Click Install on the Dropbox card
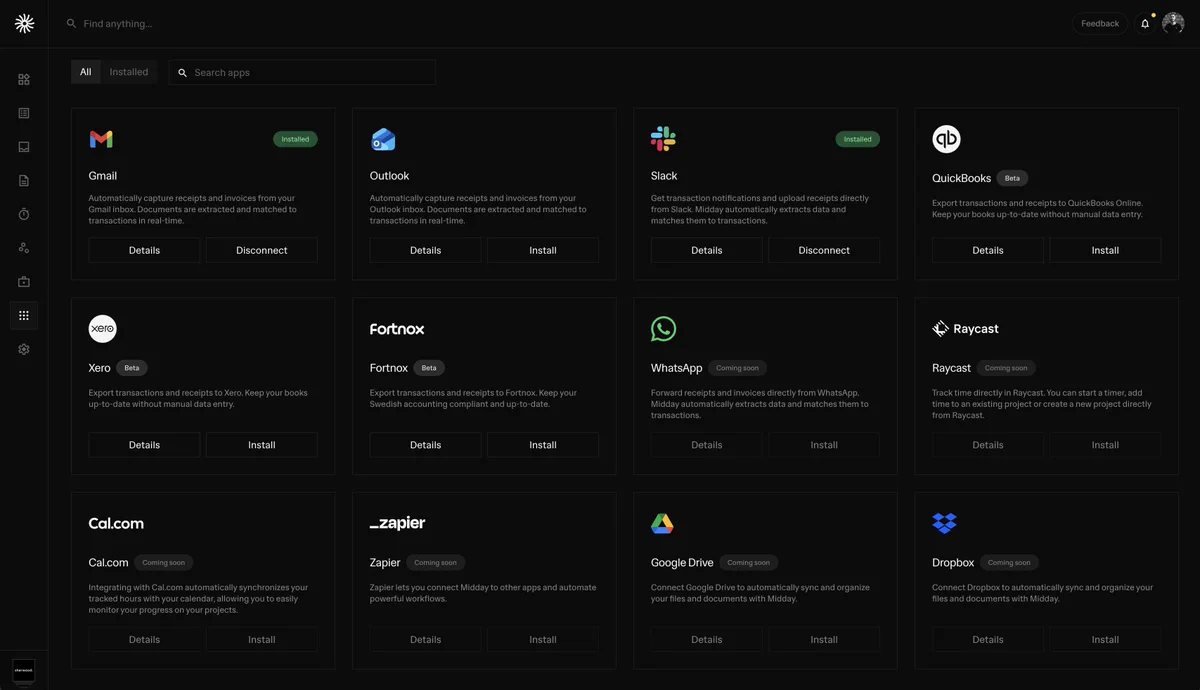 1105,639
